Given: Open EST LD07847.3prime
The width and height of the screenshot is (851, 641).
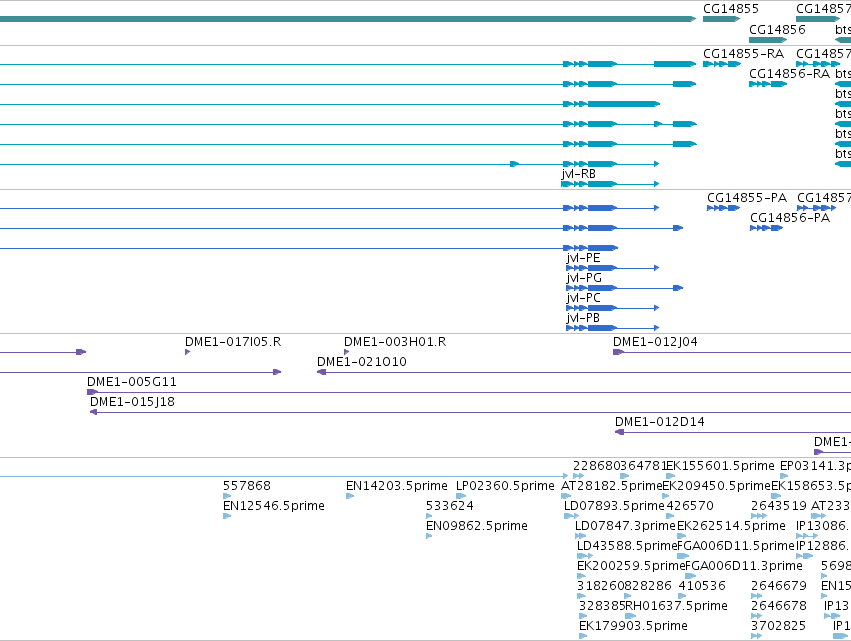Looking at the screenshot, I should click(x=625, y=526).
